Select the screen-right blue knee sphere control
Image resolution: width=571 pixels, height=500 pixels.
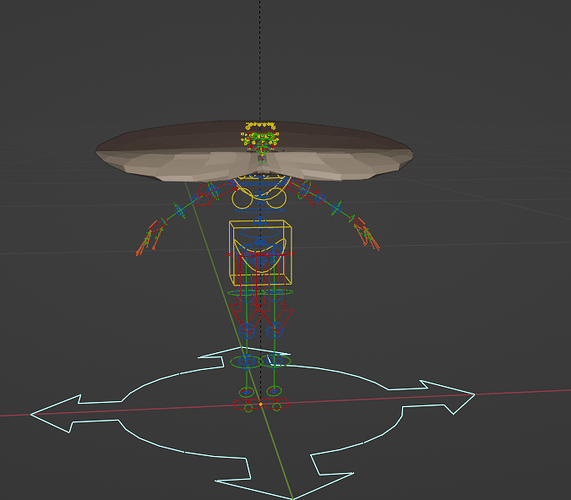click(274, 330)
